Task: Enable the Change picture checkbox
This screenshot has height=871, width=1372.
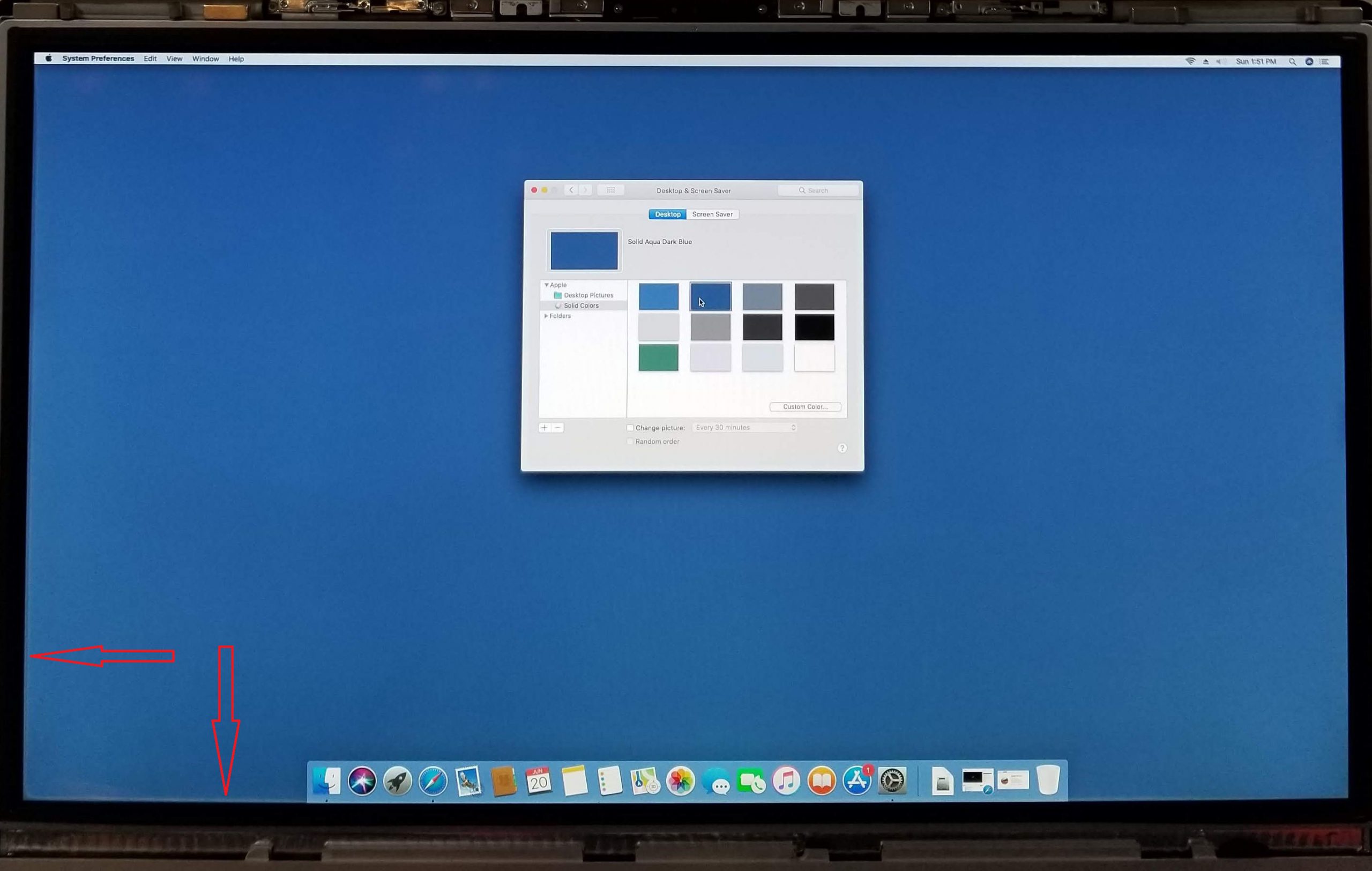Action: click(x=630, y=428)
